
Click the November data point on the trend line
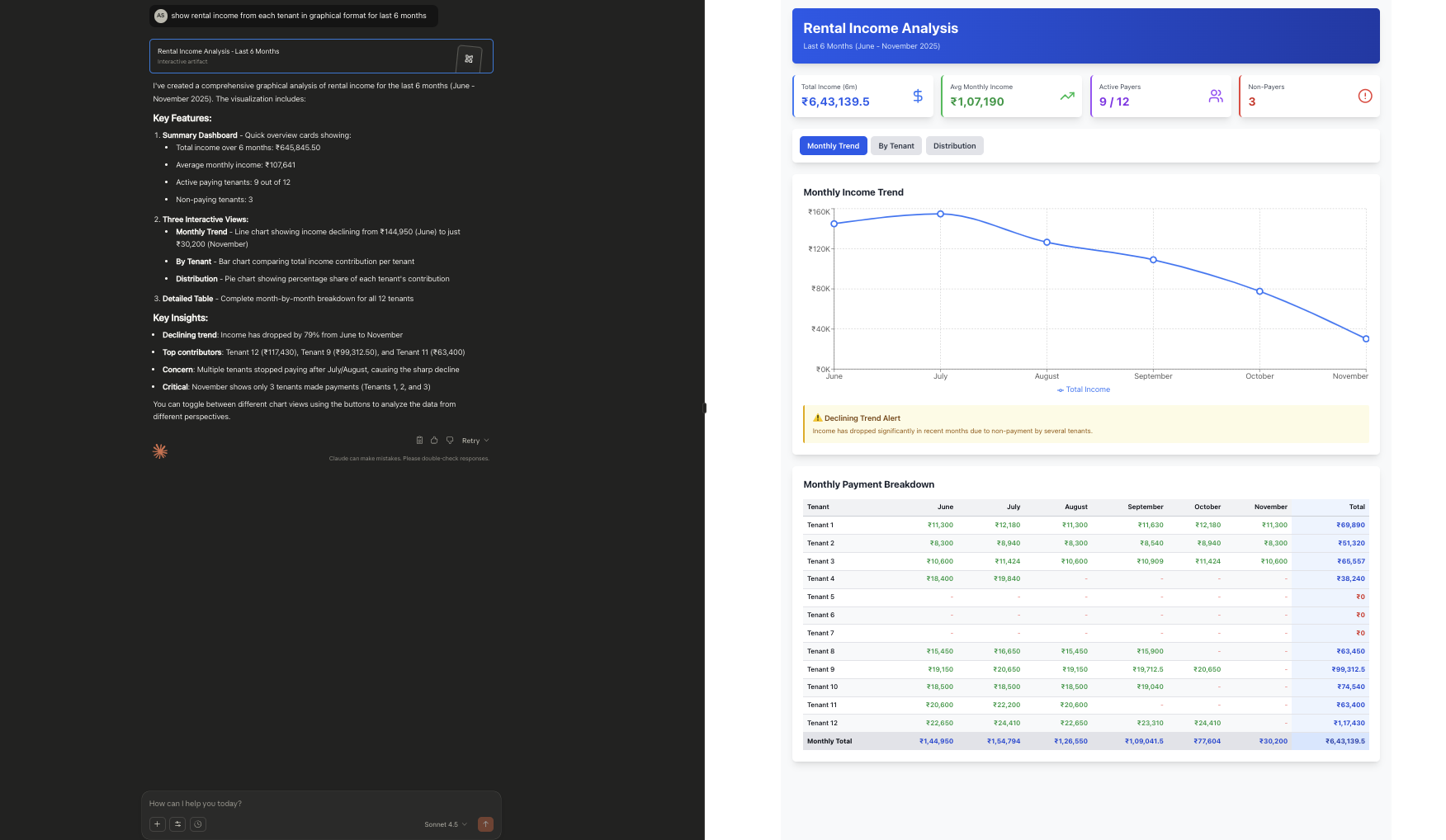1365,337
